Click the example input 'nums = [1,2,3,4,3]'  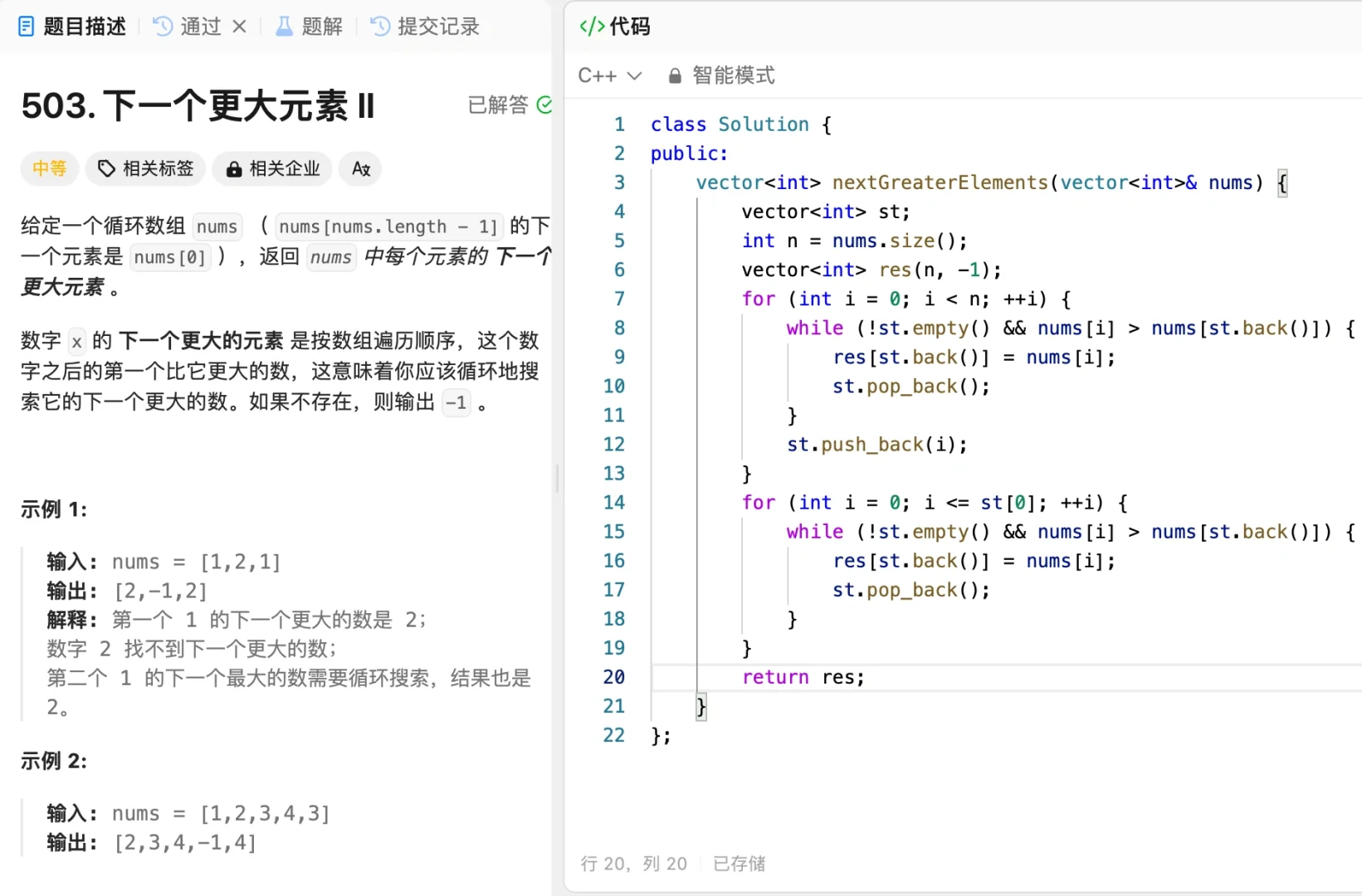pyautogui.click(x=221, y=813)
